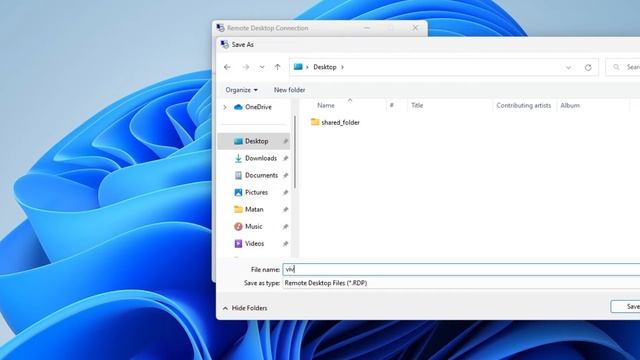
Task: Go back using the back arrow
Action: coord(227,67)
